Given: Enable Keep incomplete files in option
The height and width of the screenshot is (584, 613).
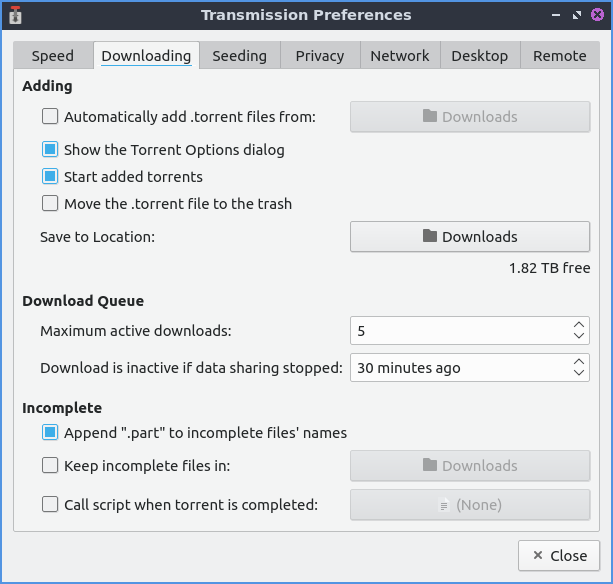Looking at the screenshot, I should point(50,465).
